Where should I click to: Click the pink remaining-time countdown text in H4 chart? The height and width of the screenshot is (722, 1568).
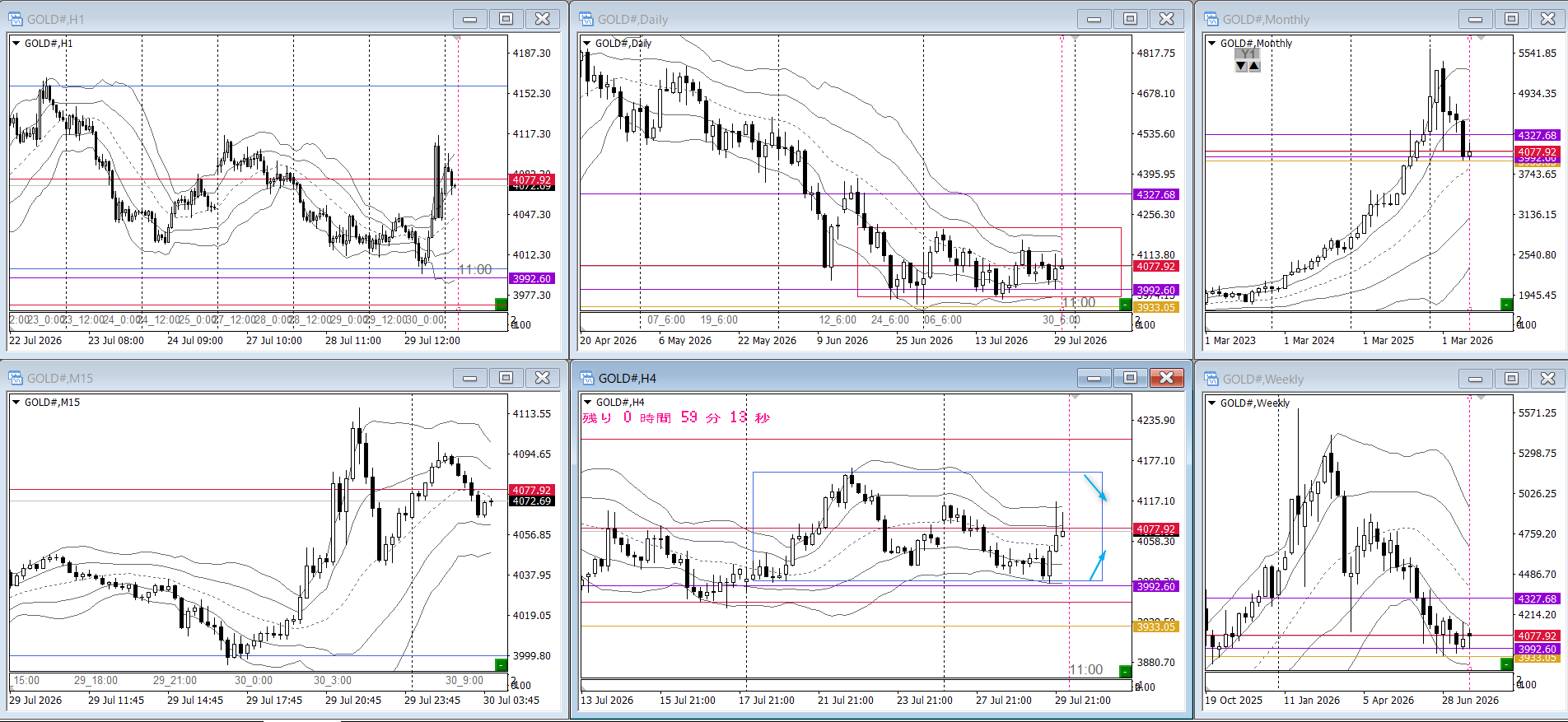[x=676, y=417]
